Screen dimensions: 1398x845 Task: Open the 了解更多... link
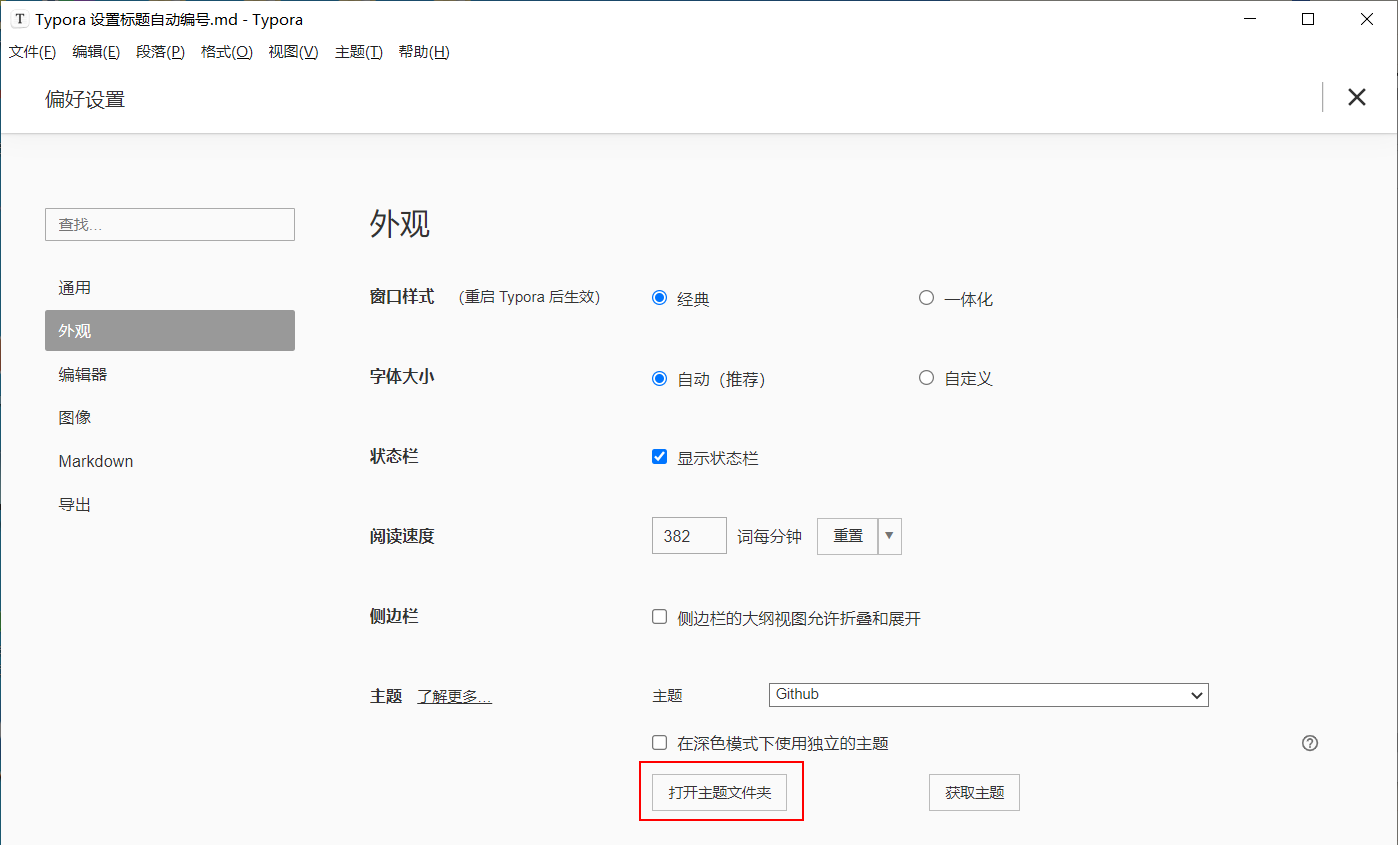[454, 697]
